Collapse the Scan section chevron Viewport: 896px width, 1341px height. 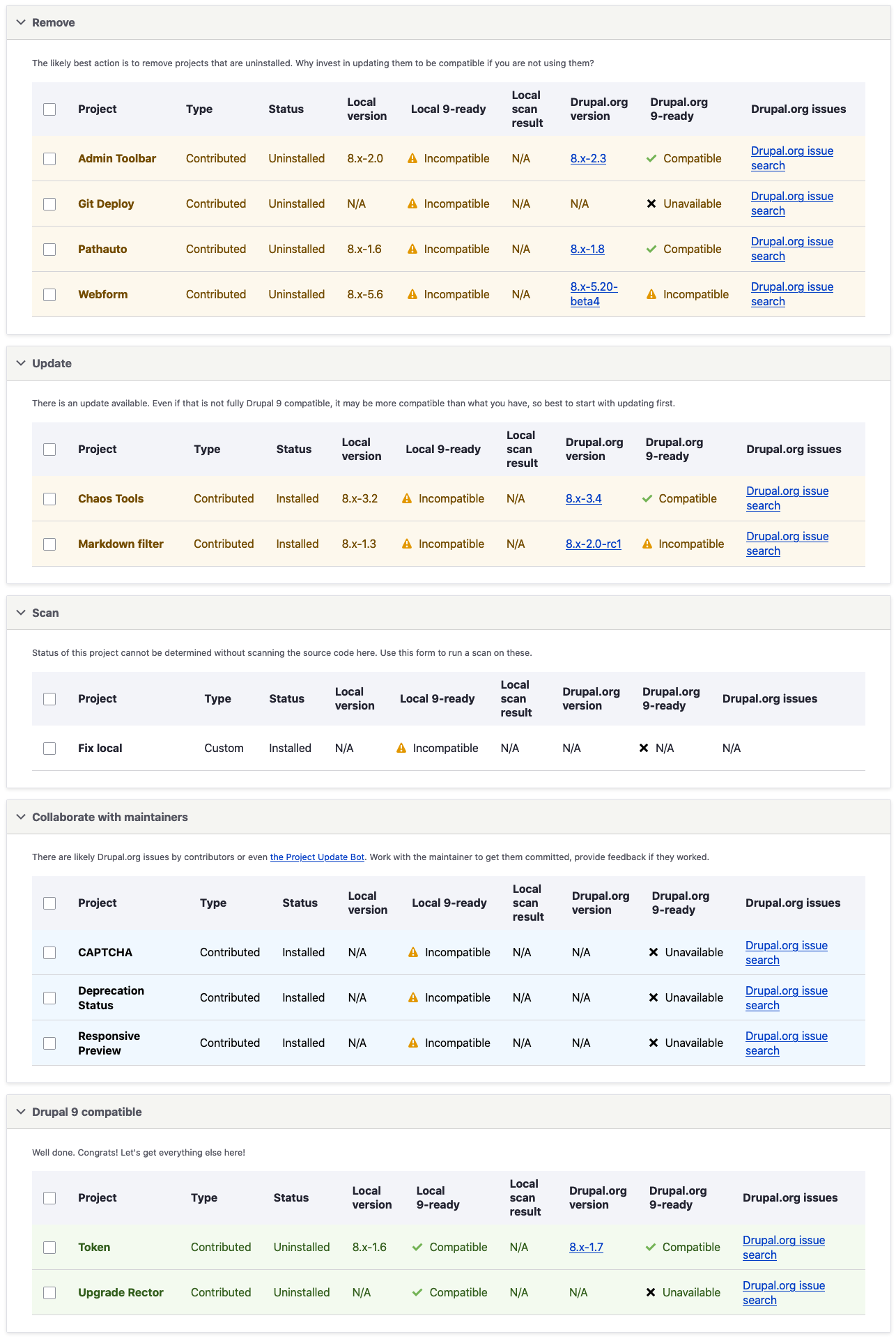pyautogui.click(x=21, y=613)
